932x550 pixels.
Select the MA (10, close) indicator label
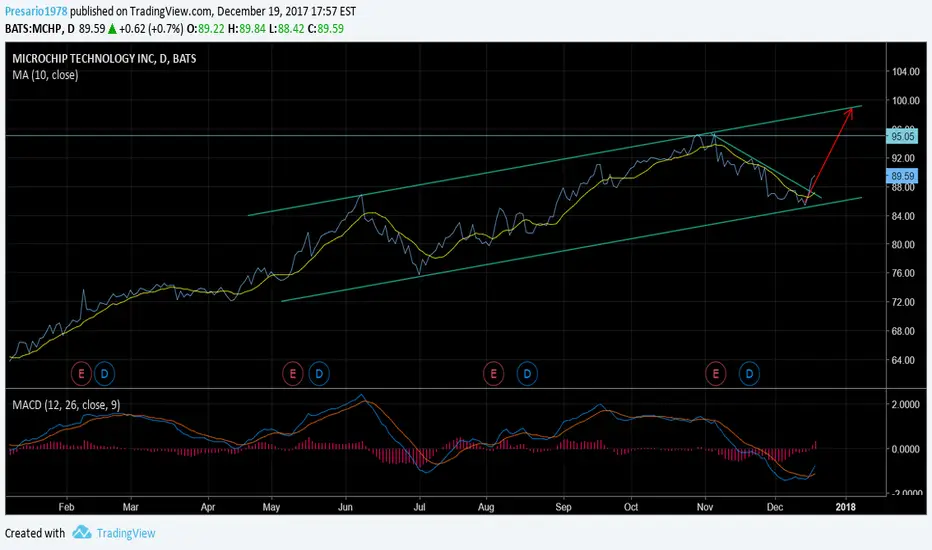[x=45, y=75]
